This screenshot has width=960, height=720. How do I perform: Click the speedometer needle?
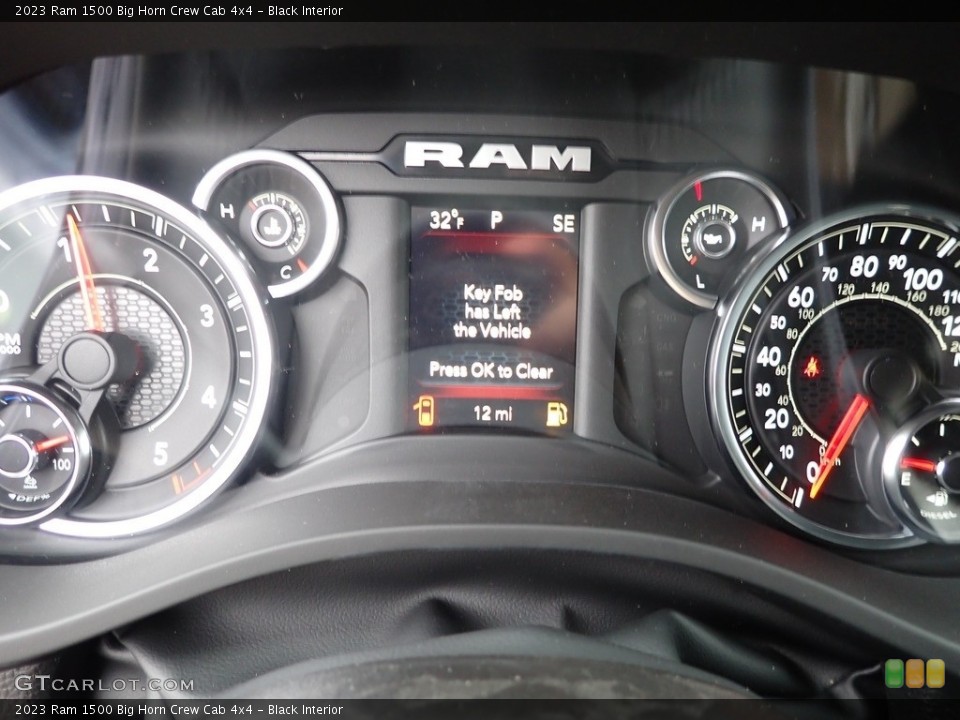(x=839, y=446)
